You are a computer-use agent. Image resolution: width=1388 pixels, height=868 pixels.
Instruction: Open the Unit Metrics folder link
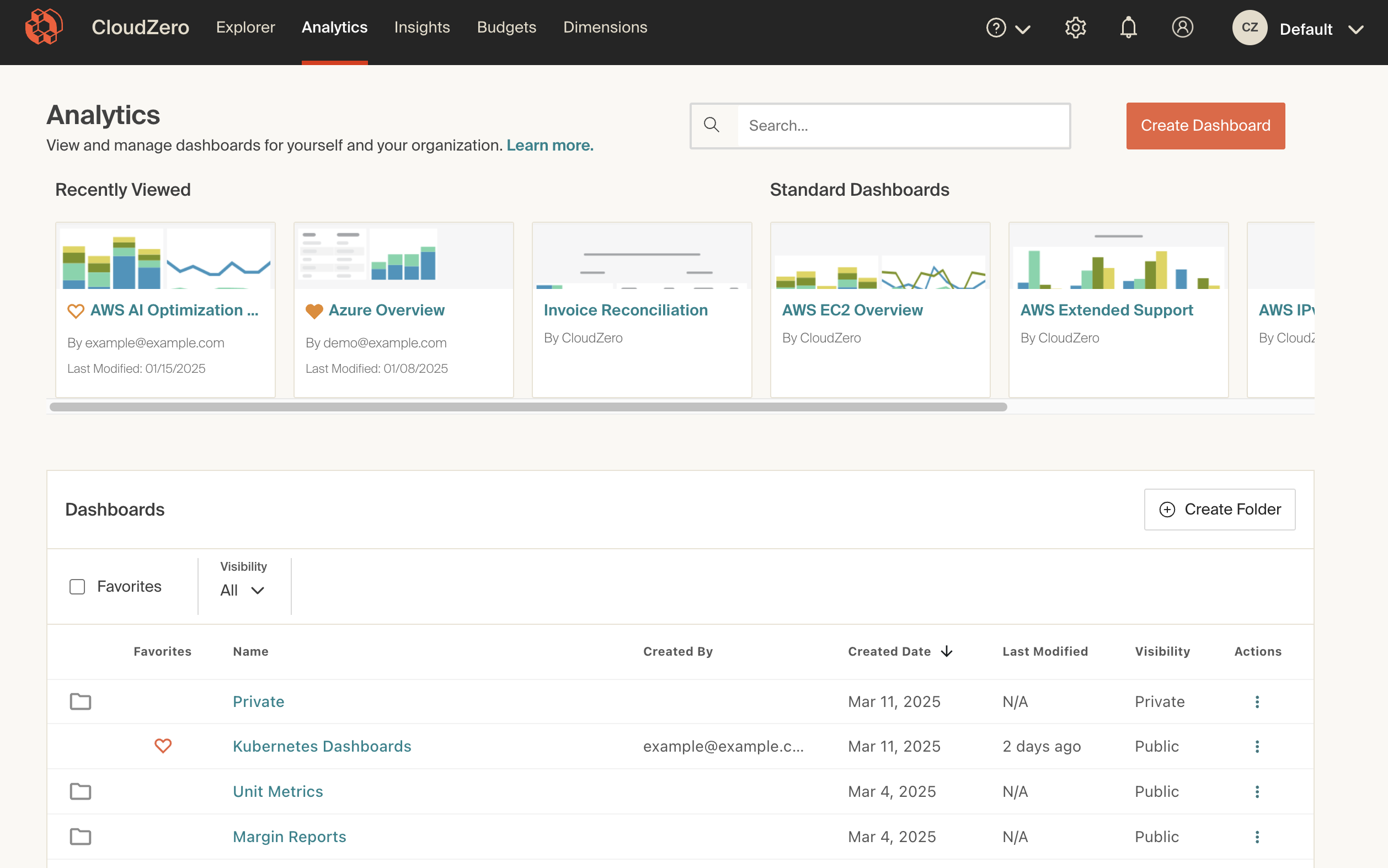(278, 792)
